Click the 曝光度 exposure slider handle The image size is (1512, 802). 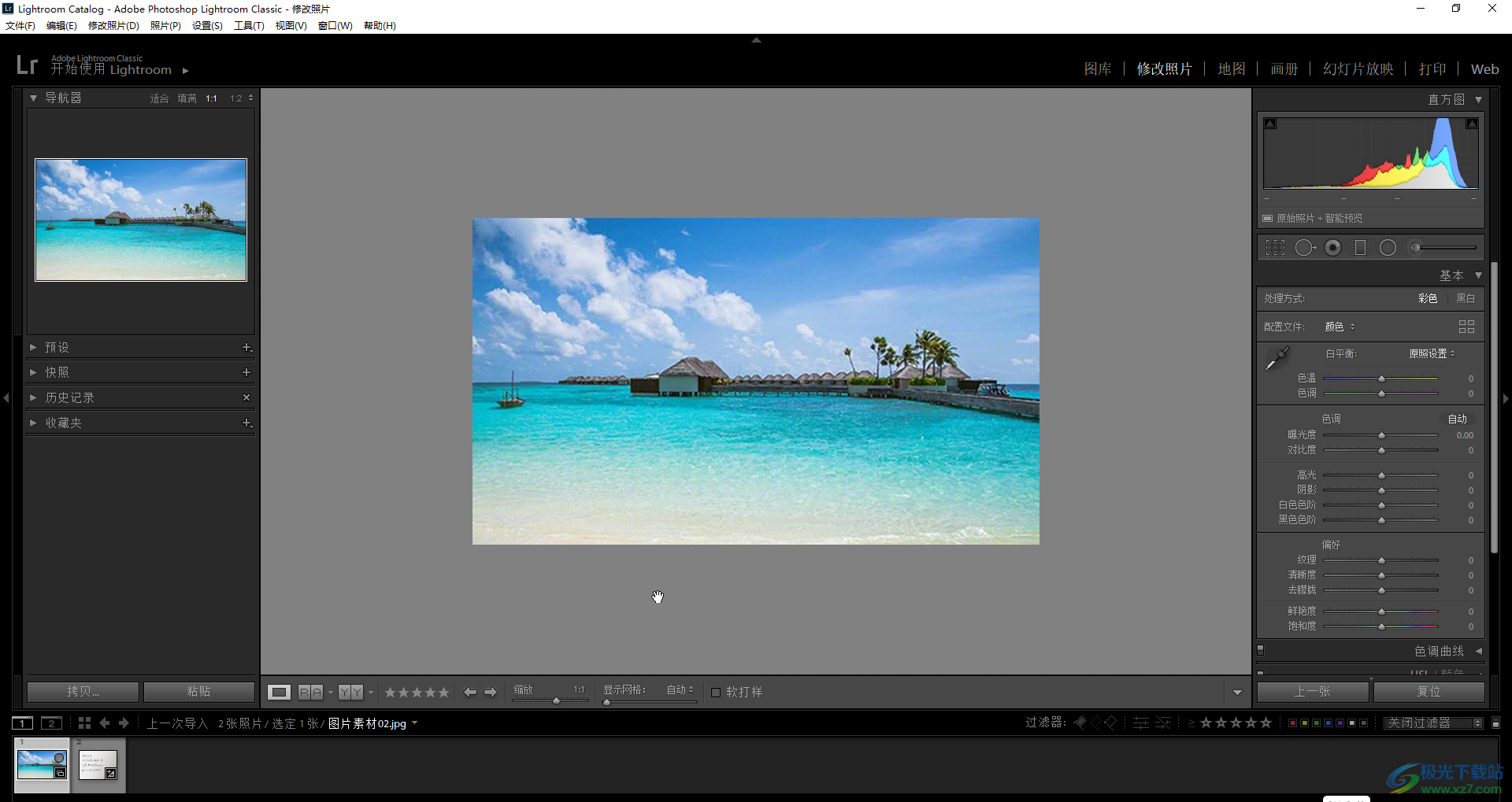[x=1381, y=435]
